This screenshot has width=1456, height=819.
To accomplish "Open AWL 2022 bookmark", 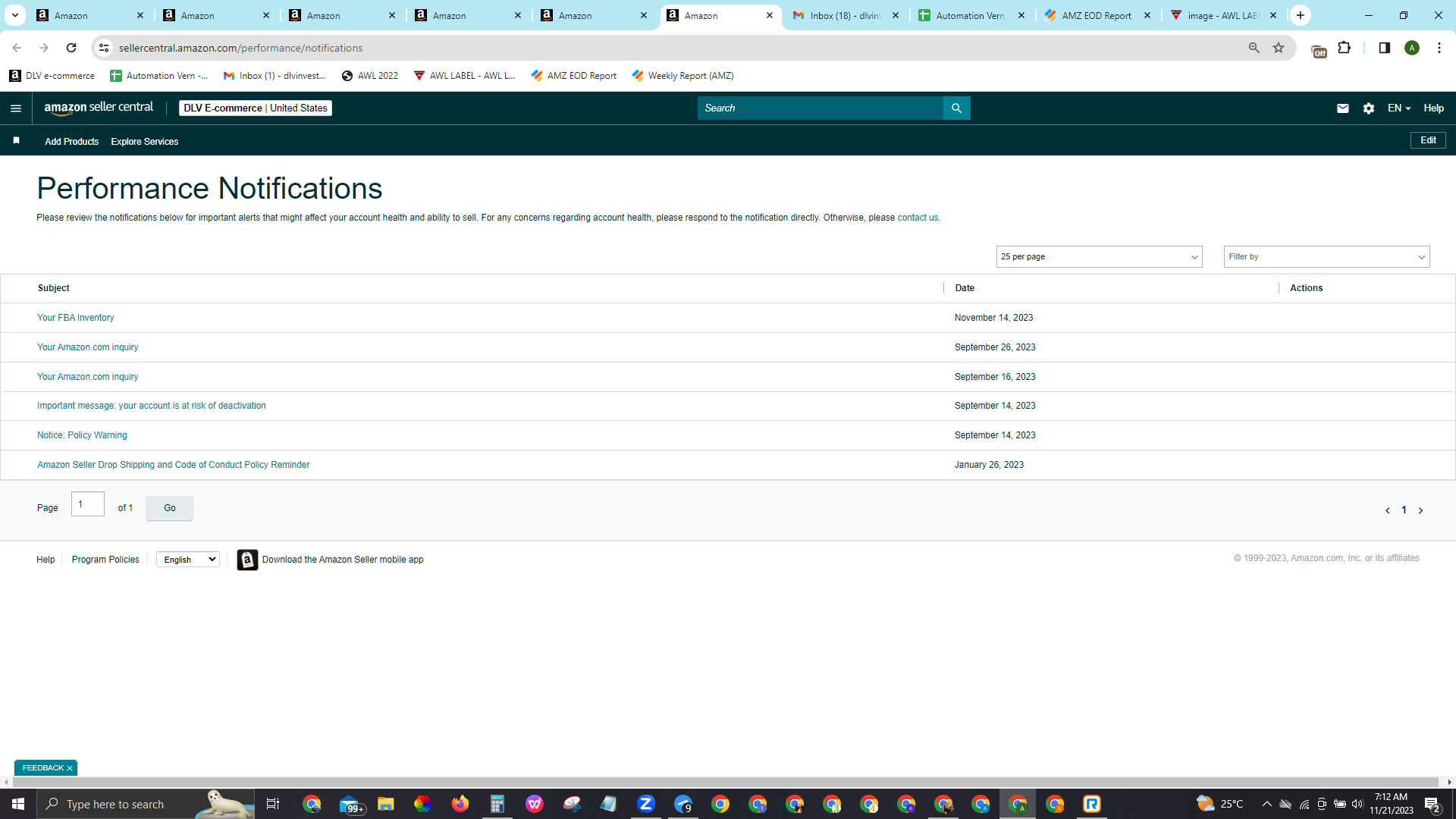I will point(369,76).
